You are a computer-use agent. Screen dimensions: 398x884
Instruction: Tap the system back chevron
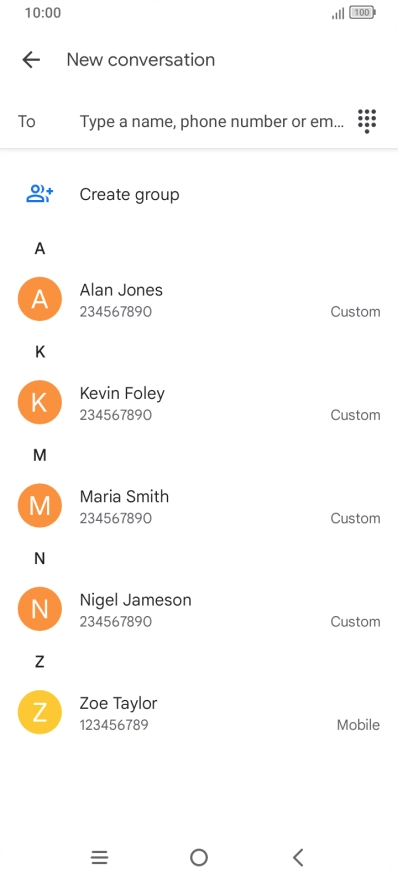click(298, 858)
